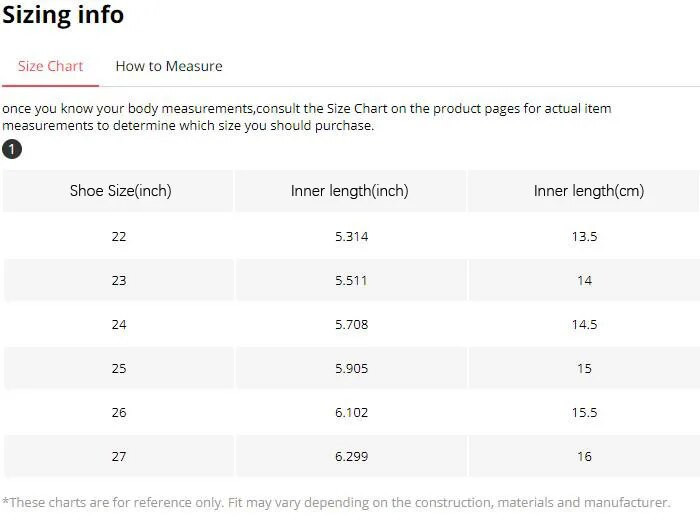Click the Sizing info heading

coord(63,15)
